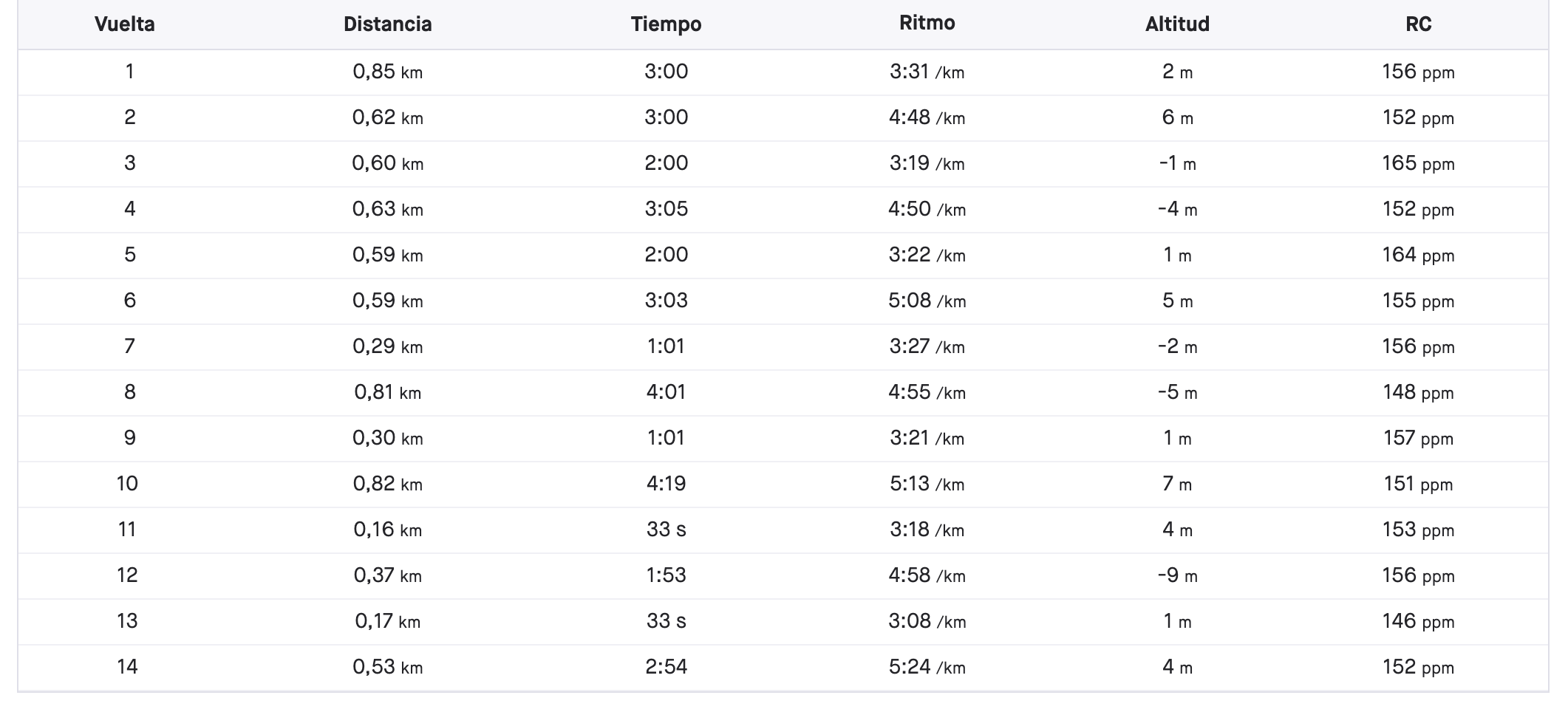Click the 4:19 time in lap 10
The image size is (1568, 712).
666,484
